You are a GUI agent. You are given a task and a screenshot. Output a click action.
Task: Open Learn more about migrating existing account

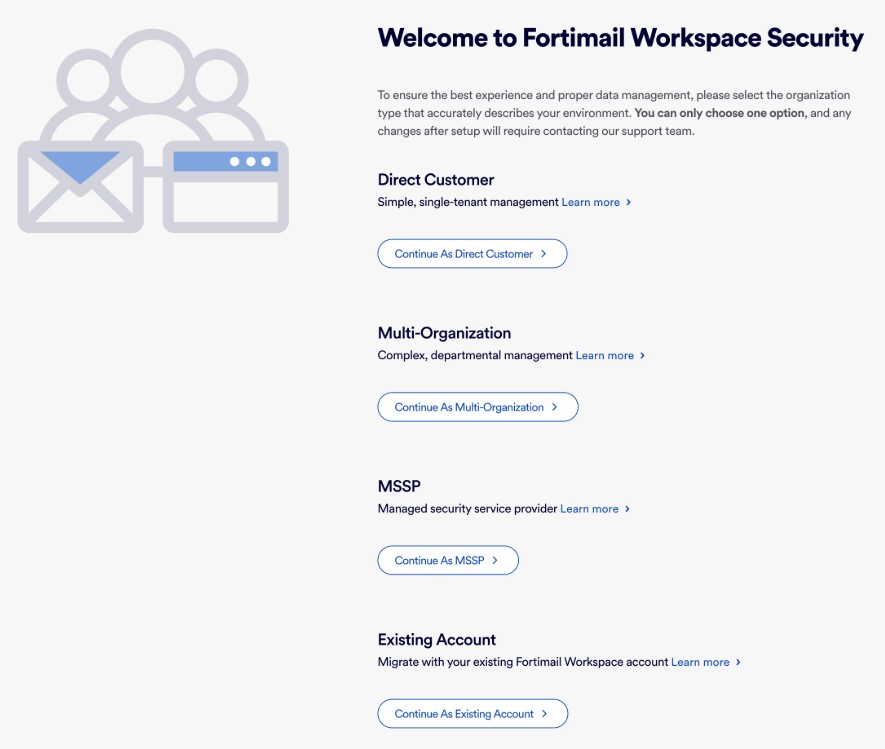pos(700,662)
